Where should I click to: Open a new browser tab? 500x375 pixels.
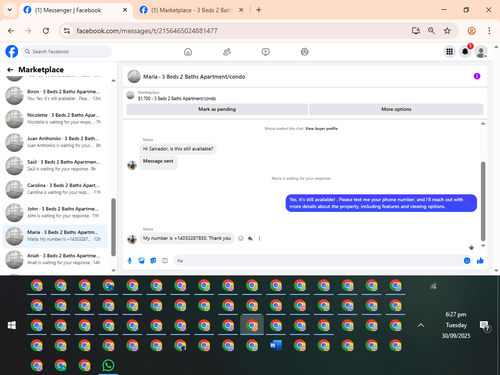pos(259,10)
